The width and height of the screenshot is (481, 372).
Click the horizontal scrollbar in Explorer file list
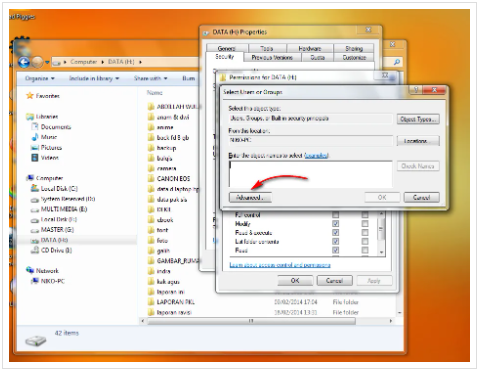coord(251,321)
